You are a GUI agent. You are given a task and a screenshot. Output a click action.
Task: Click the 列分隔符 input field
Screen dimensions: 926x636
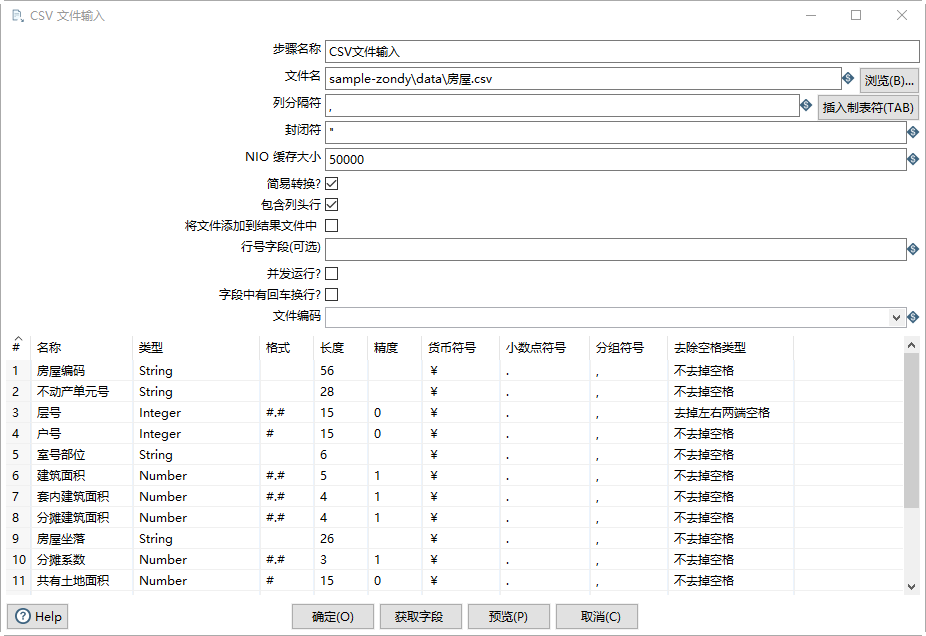click(x=562, y=106)
